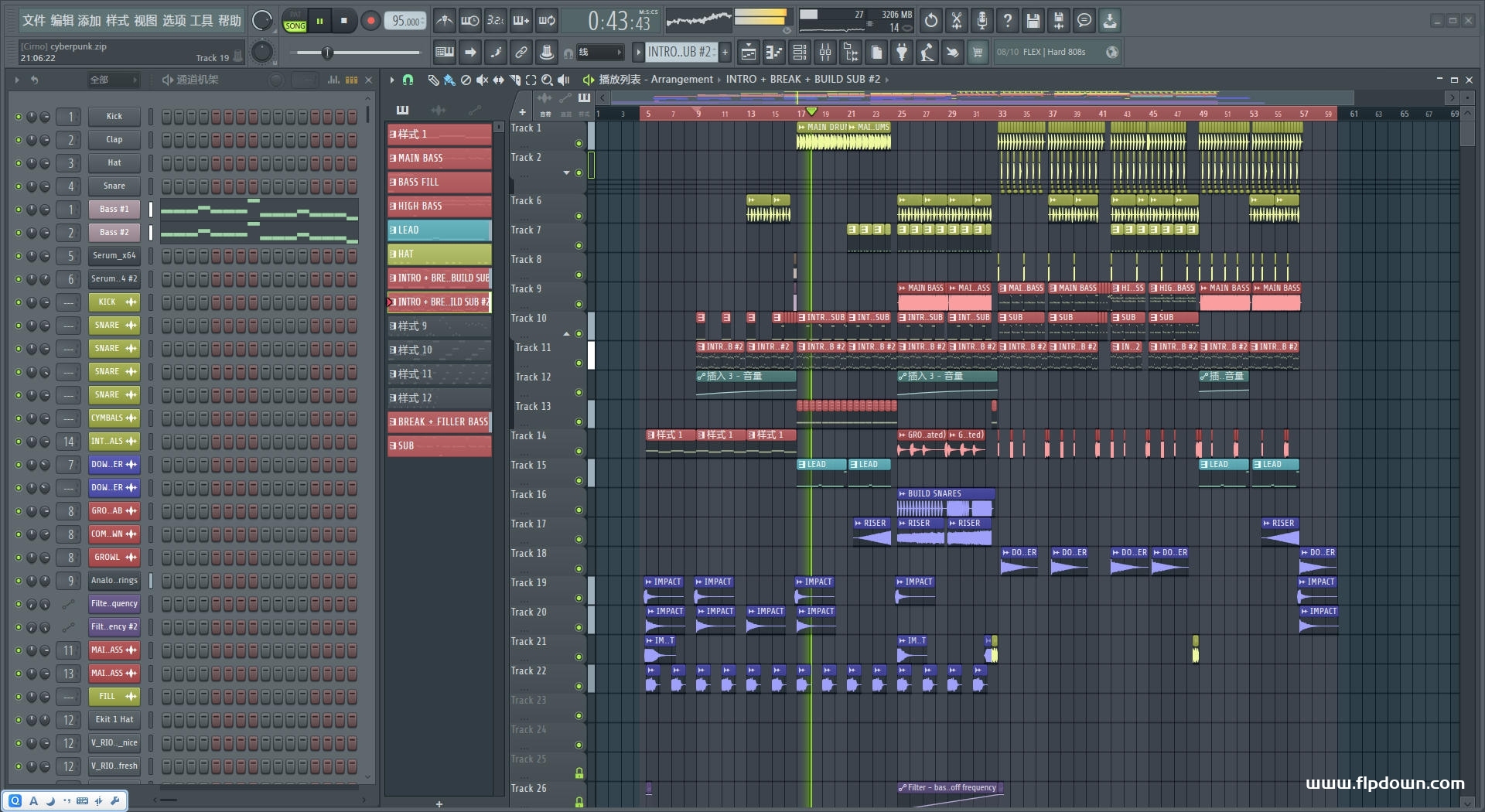This screenshot has width=1485, height=812.
Task: Open the snap mode dropdown
Action: click(600, 53)
